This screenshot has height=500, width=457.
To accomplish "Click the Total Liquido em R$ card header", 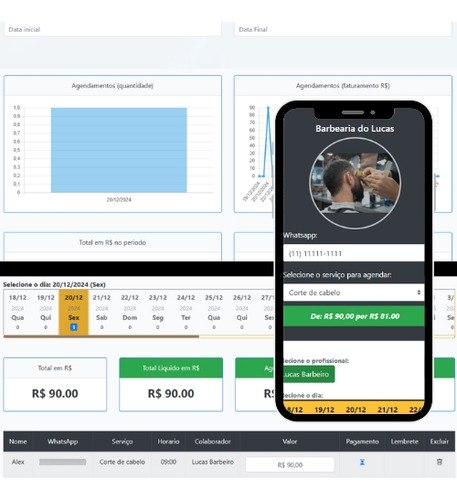I will (171, 368).
